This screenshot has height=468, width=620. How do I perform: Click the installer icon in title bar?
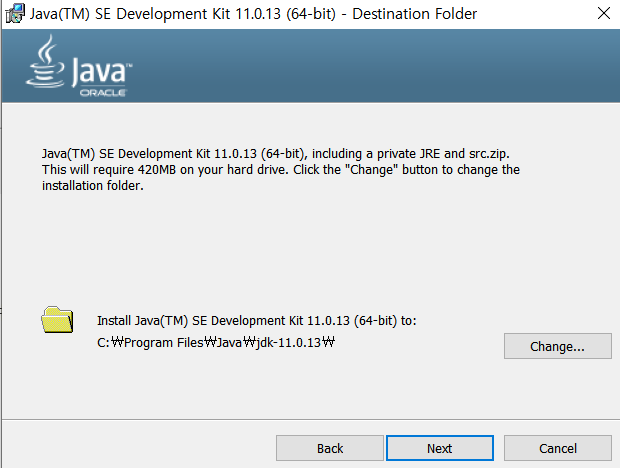pos(15,13)
